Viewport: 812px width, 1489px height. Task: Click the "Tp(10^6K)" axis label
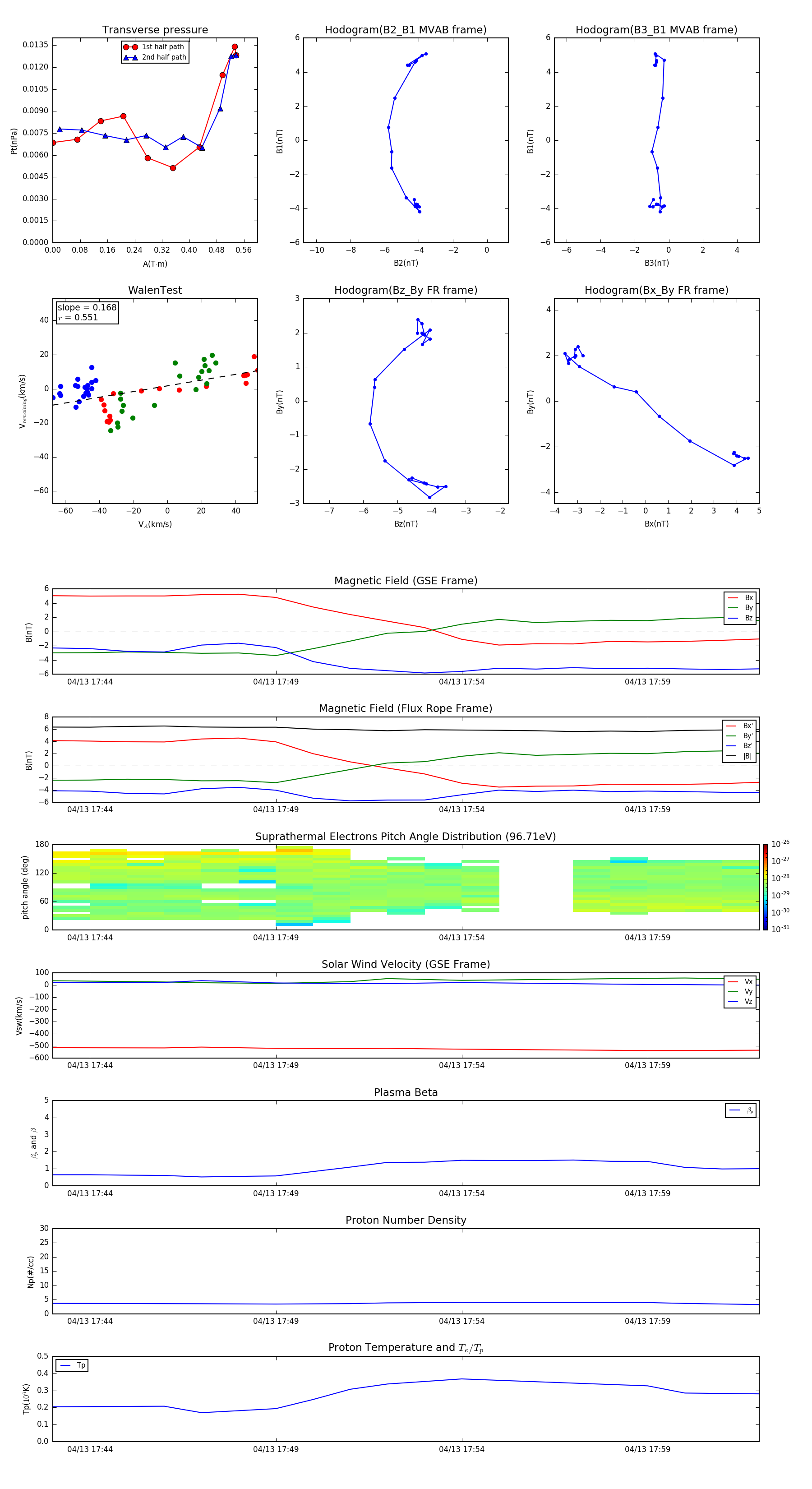[26, 1399]
